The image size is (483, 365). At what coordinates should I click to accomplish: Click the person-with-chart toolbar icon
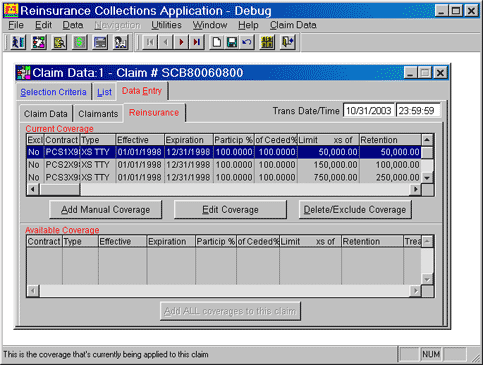120,42
